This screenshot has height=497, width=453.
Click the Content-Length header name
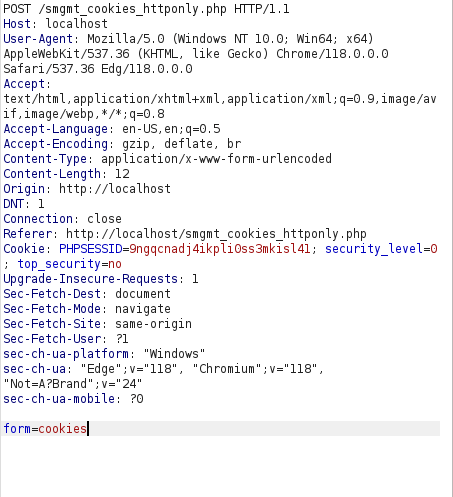point(52,174)
